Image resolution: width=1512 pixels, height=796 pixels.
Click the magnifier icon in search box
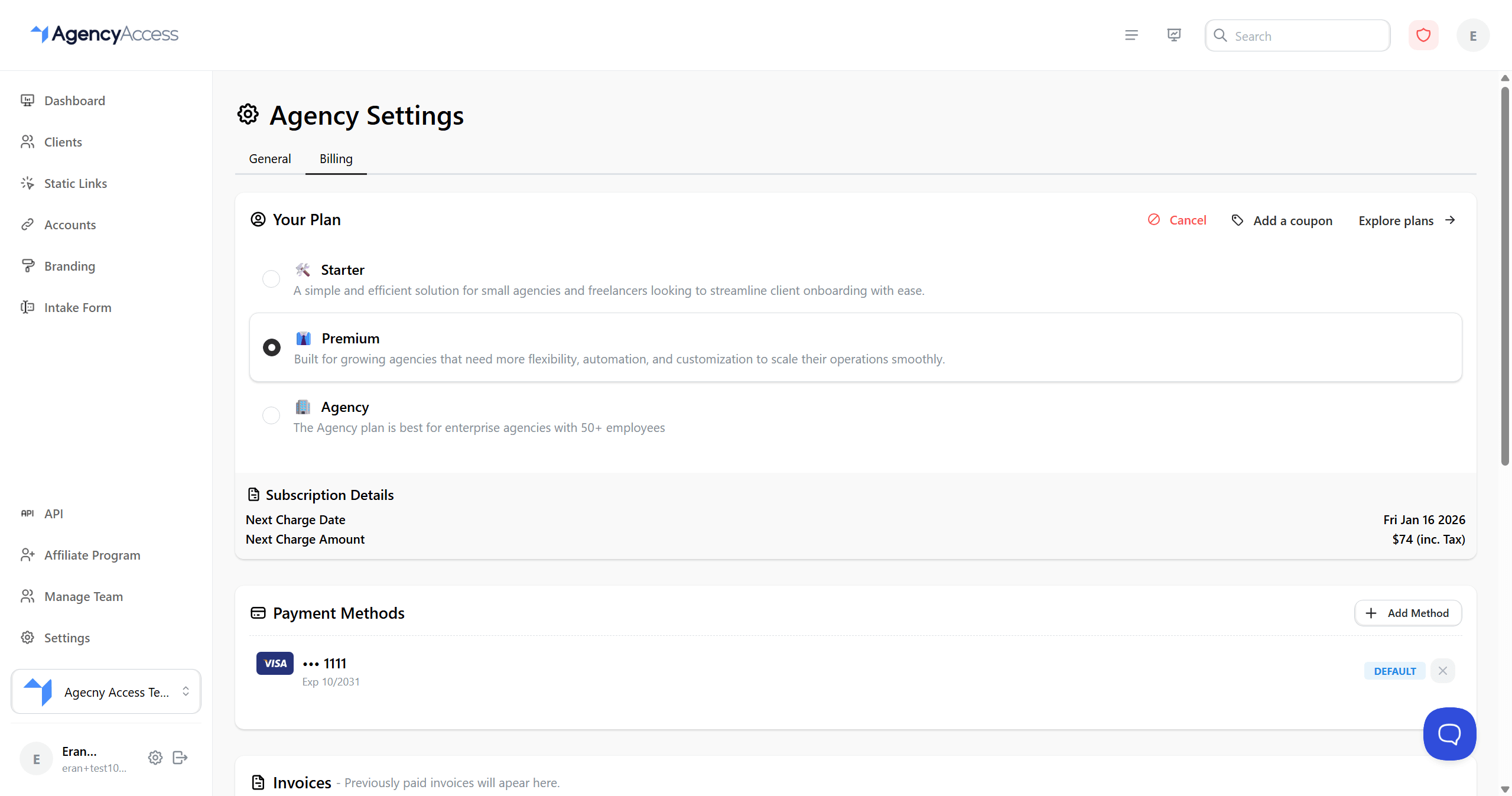tap(1220, 35)
